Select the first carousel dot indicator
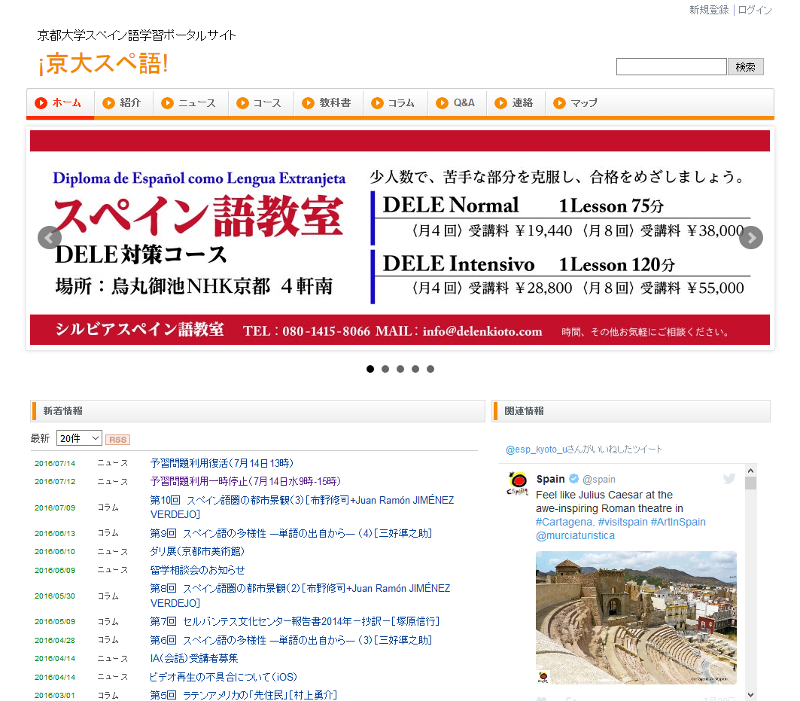800x701 pixels. tap(370, 369)
